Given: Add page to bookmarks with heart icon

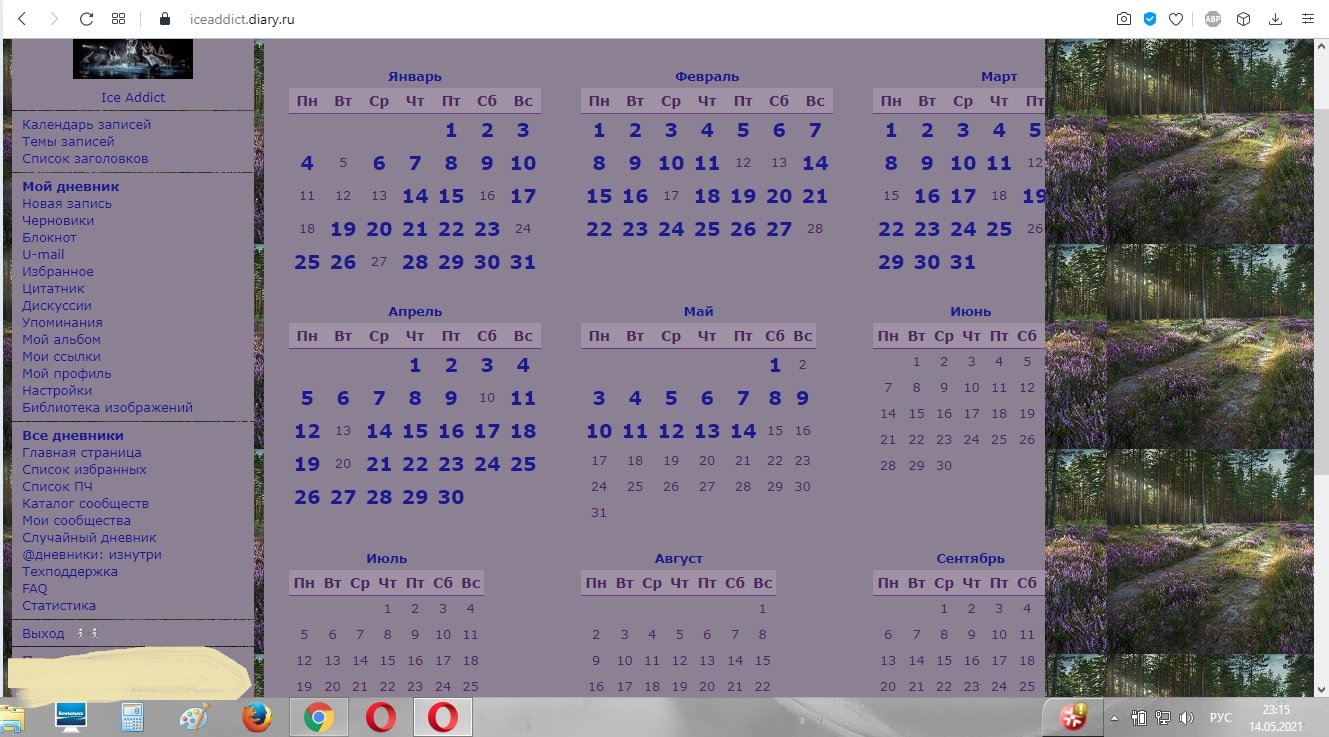Looking at the screenshot, I should coord(1177,19).
